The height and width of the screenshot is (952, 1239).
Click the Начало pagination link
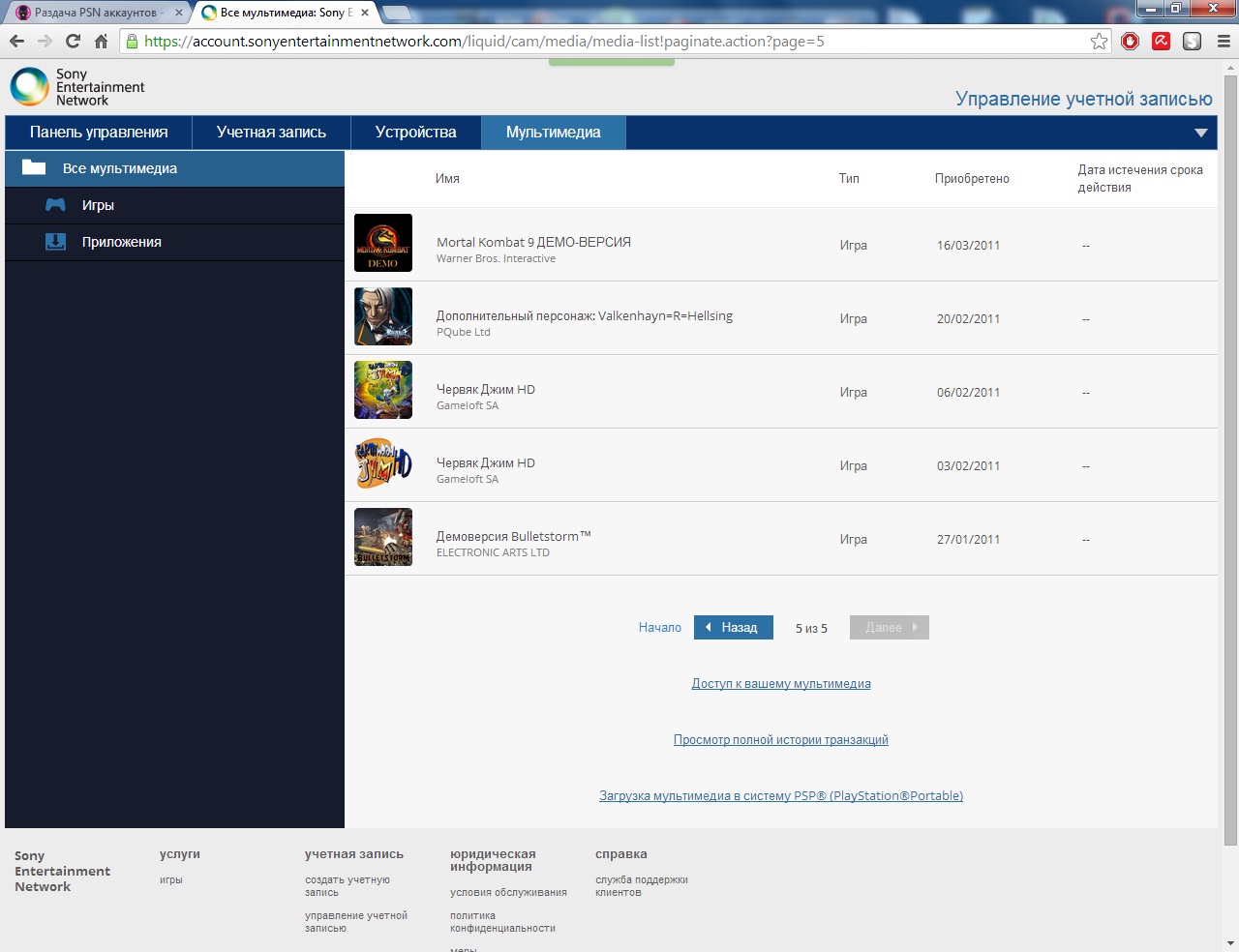point(660,628)
